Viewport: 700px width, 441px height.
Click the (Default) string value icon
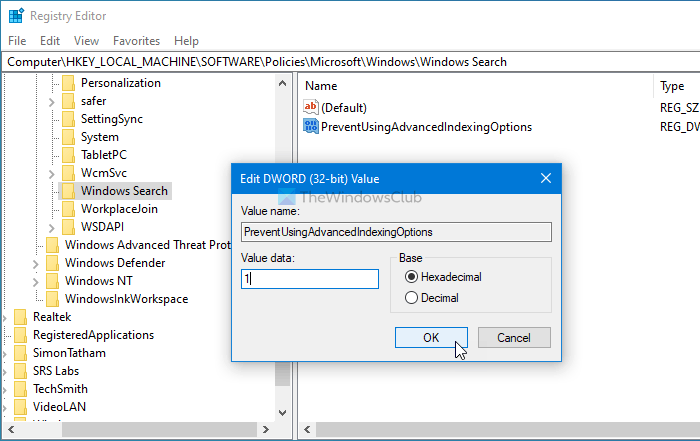tap(311, 107)
